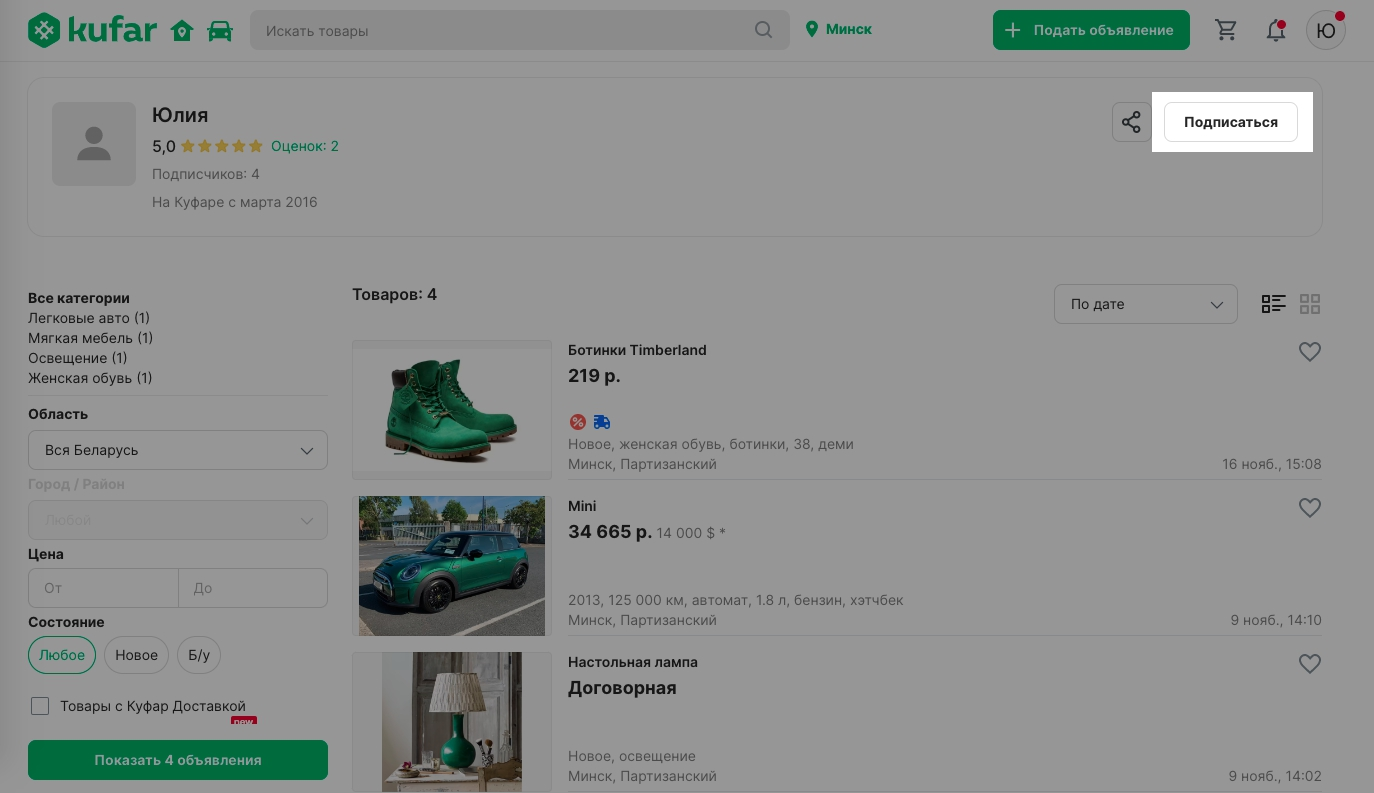The width and height of the screenshot is (1374, 793).
Task: Click the search magnifier icon
Action: (764, 30)
